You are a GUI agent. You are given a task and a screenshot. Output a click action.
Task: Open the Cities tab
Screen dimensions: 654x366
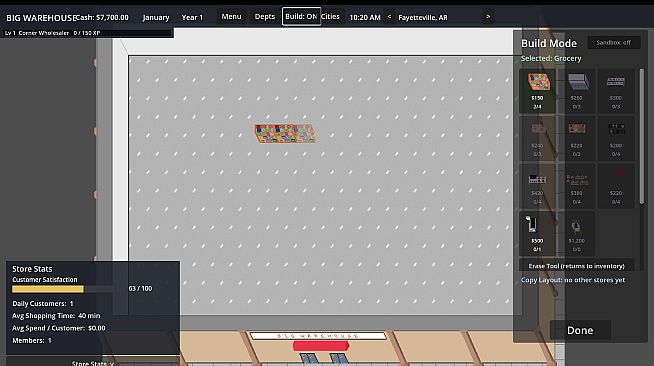tap(331, 17)
